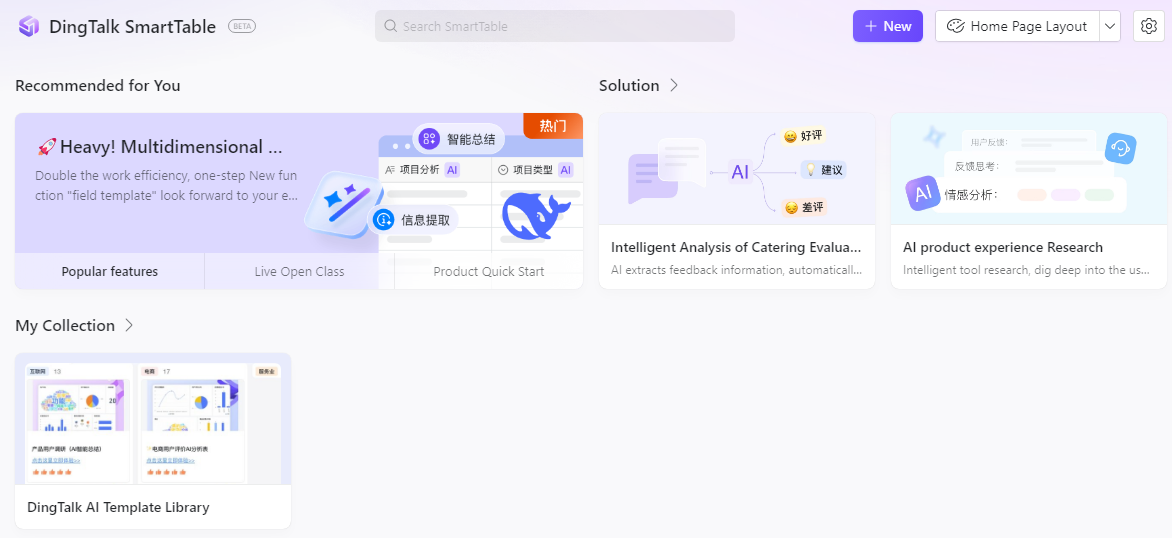The height and width of the screenshot is (538, 1172).
Task: Switch to Live Open Class tab
Action: point(300,271)
